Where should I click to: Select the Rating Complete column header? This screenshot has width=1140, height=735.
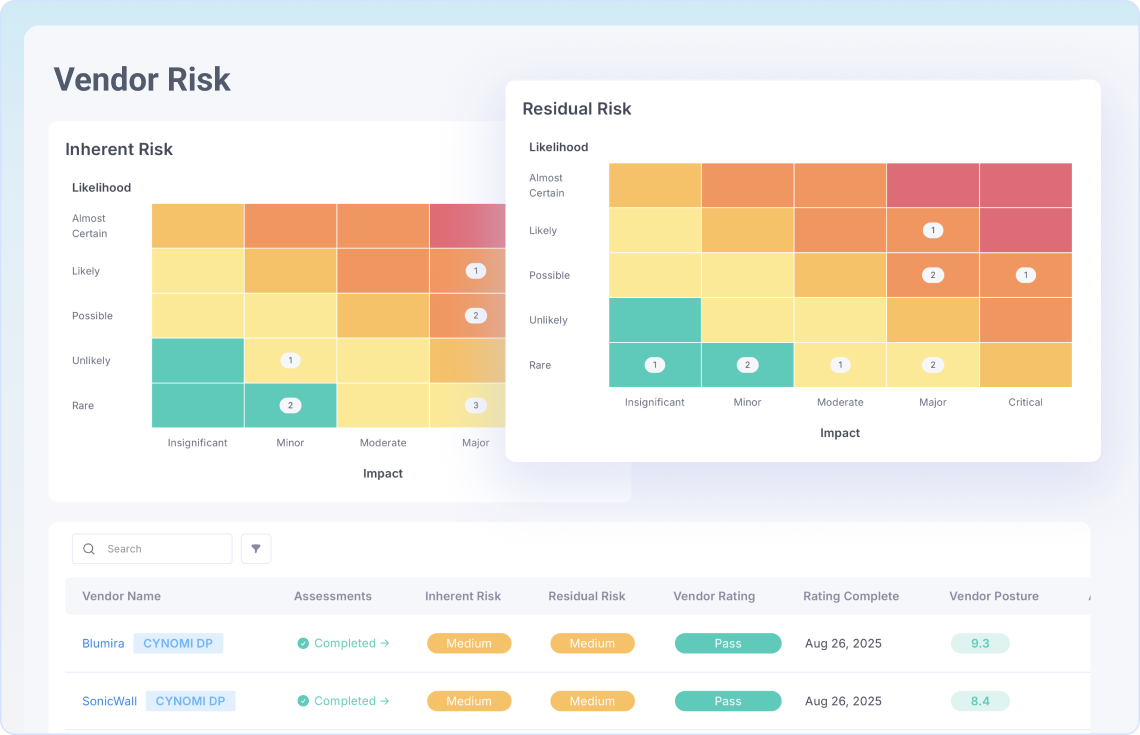point(850,596)
